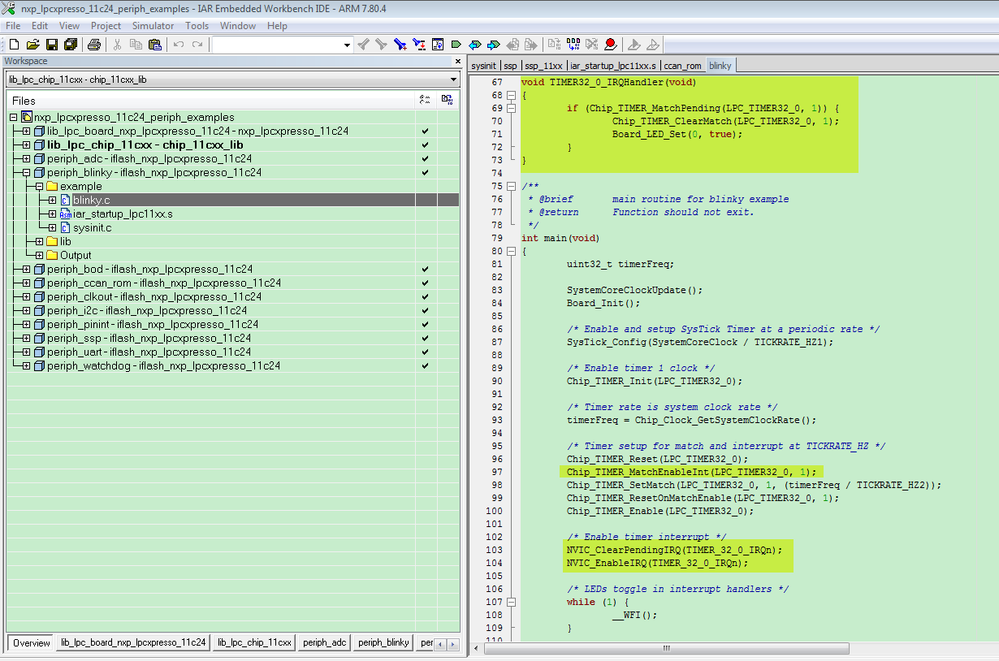Click the editor horizontal scrollbar thumb
The height and width of the screenshot is (661, 999).
tap(666, 648)
